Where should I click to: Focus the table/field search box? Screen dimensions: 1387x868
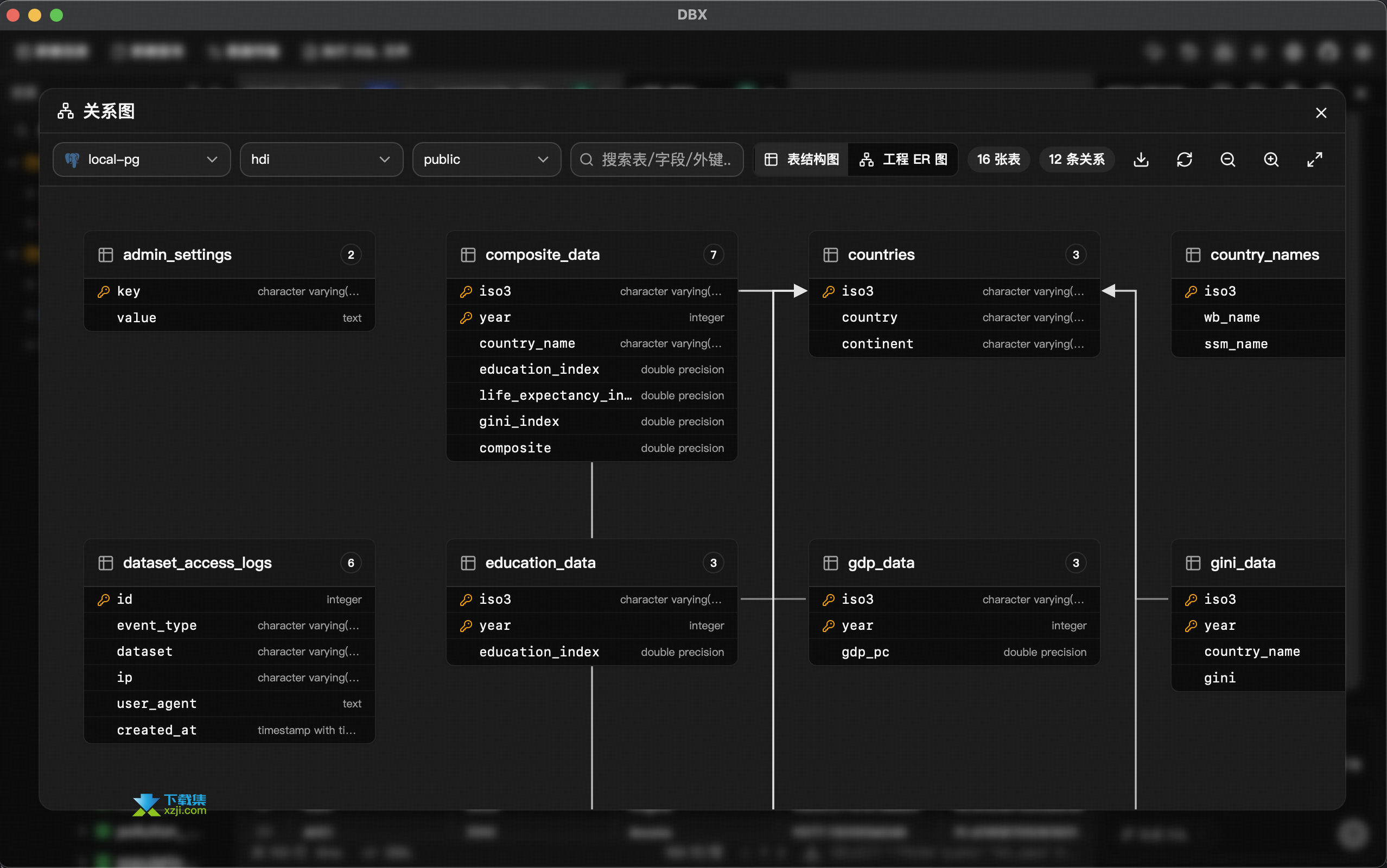(657, 159)
